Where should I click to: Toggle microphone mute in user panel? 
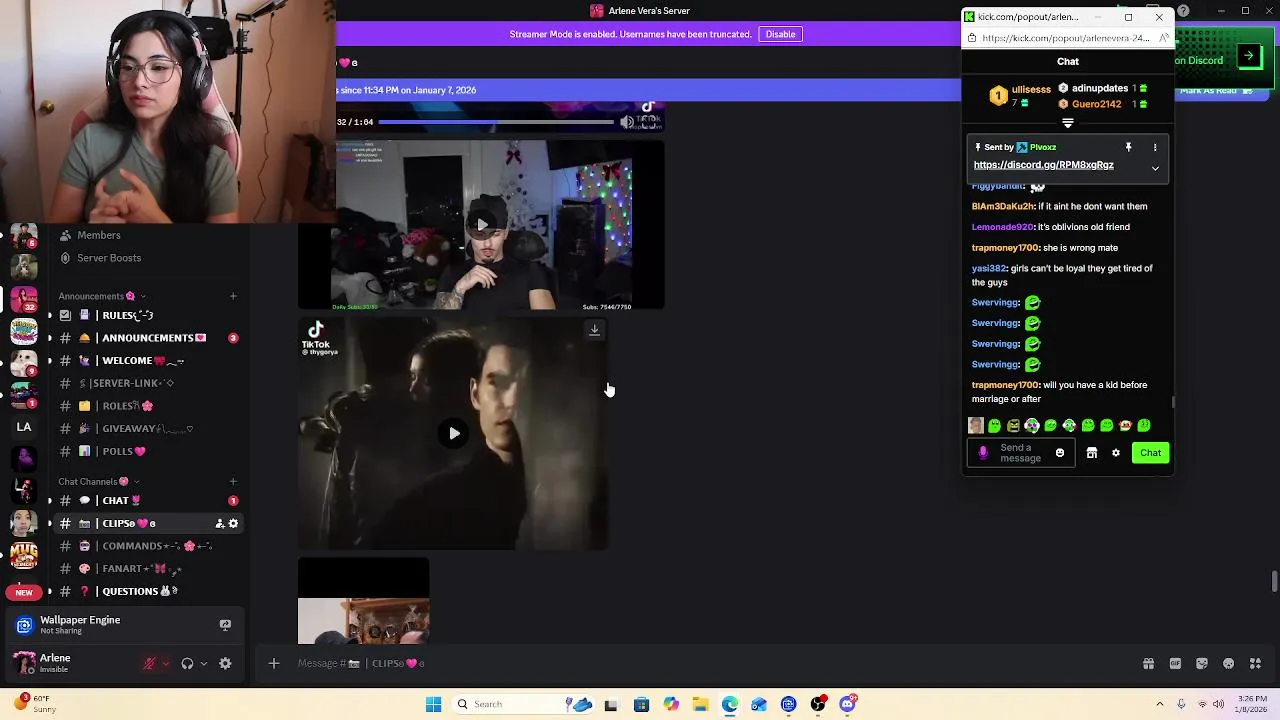coord(149,663)
